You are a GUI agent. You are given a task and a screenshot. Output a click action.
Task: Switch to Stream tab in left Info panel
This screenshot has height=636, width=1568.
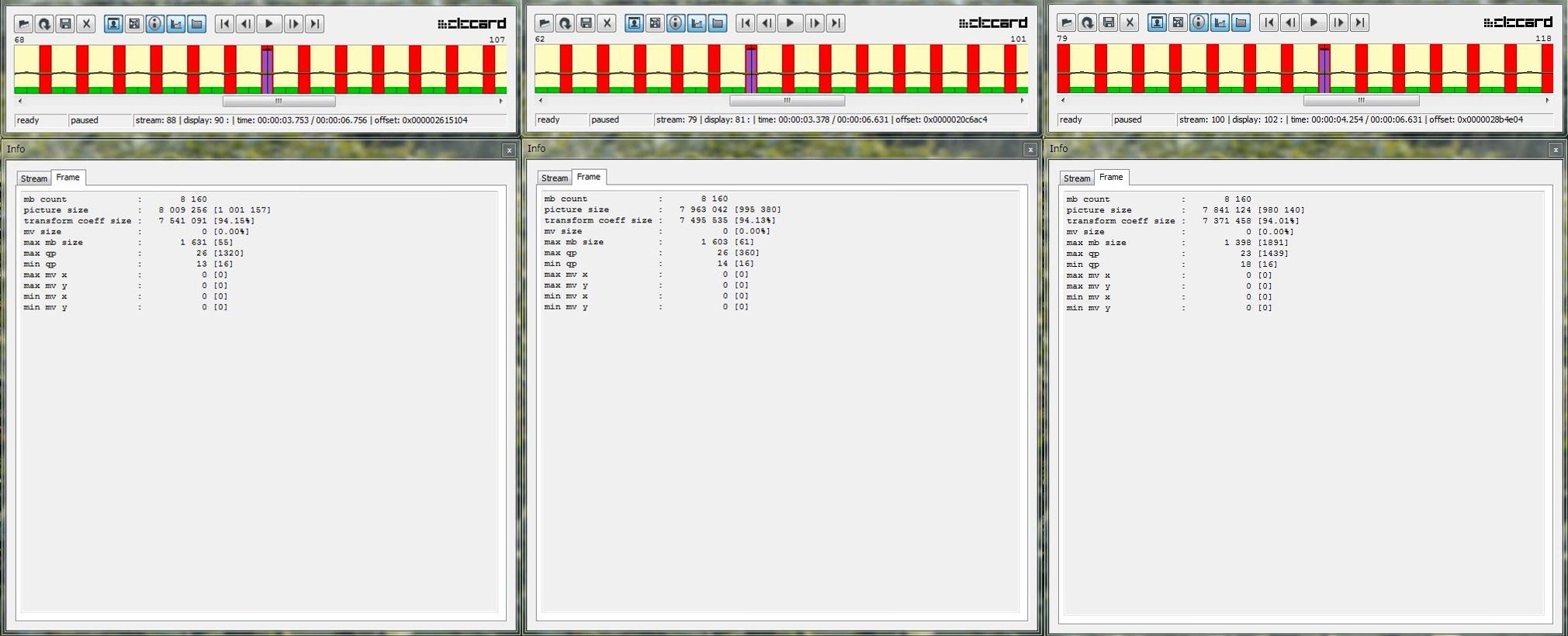tap(33, 178)
